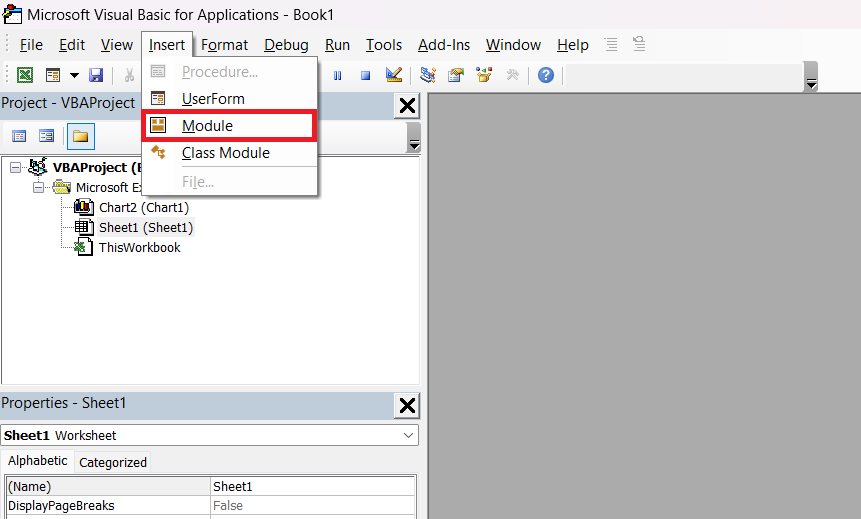861x519 pixels.
Task: Switch to the Alphabetic tab
Action: (x=37, y=461)
